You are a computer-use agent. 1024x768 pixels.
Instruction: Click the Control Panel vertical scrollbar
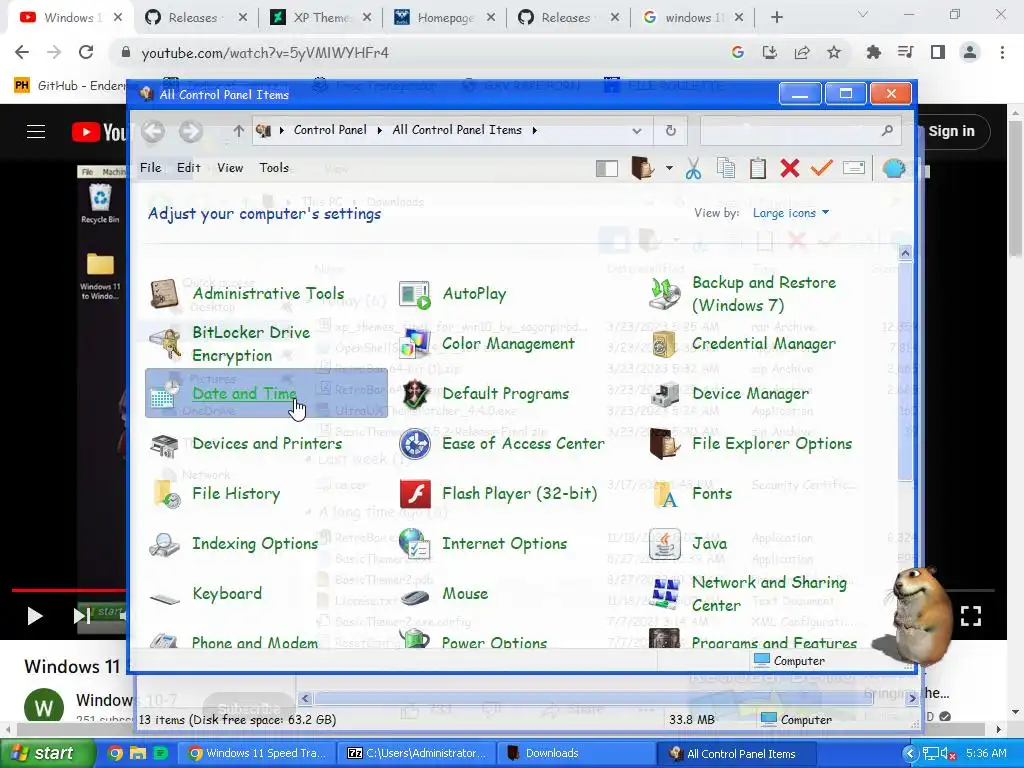coord(905,372)
